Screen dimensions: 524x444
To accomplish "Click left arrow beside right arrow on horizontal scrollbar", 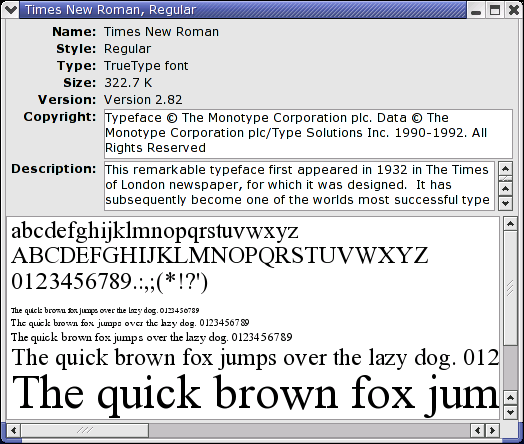I will (478, 430).
